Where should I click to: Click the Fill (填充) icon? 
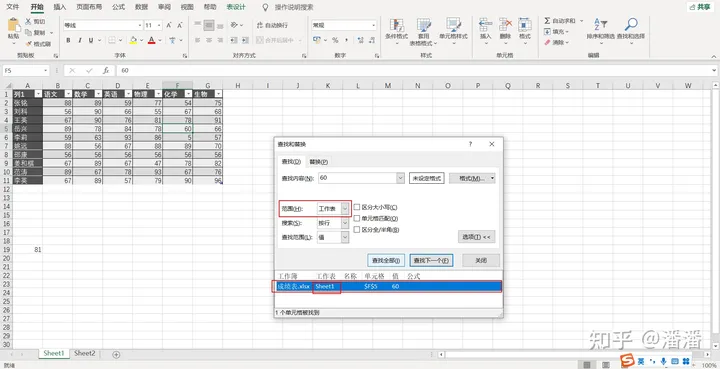(x=547, y=32)
